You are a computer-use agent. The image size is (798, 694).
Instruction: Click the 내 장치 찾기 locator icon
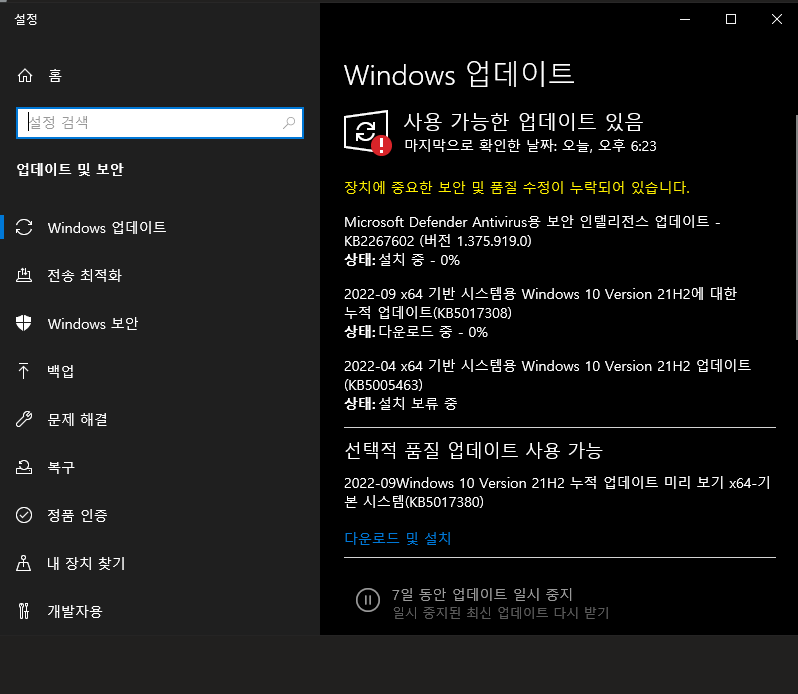coord(24,563)
